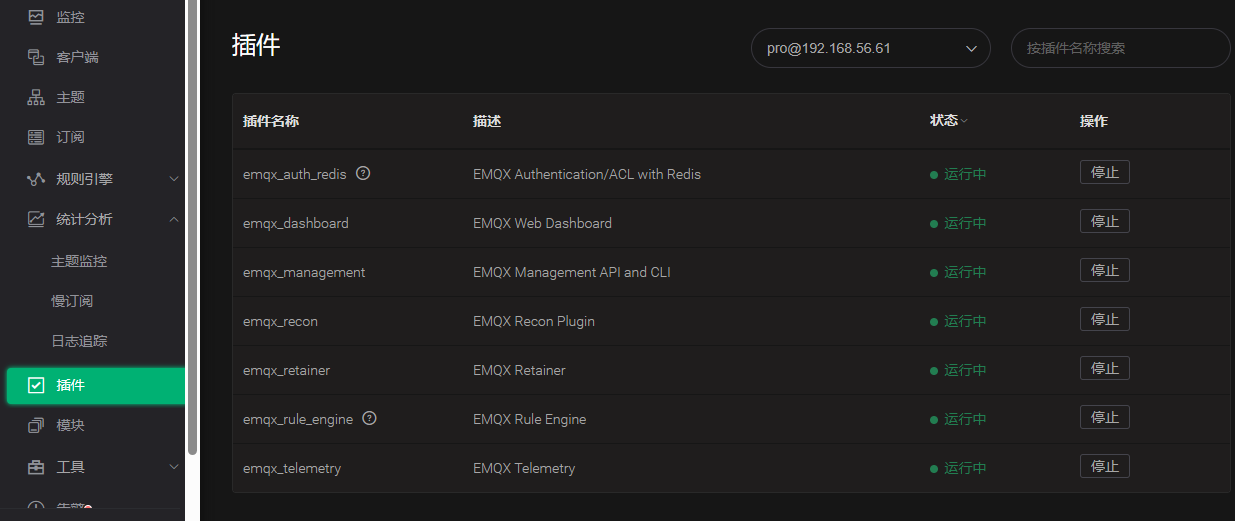
Task: Click the Tools (工具) toolbox icon
Action: 36,467
